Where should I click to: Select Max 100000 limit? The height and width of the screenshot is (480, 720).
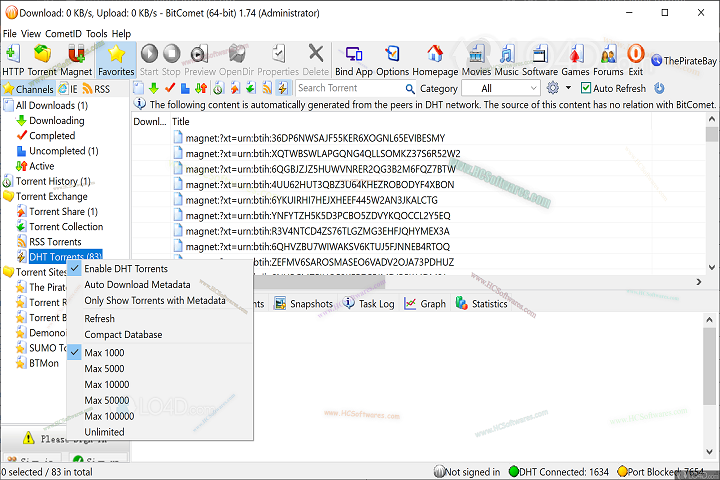coord(160,416)
